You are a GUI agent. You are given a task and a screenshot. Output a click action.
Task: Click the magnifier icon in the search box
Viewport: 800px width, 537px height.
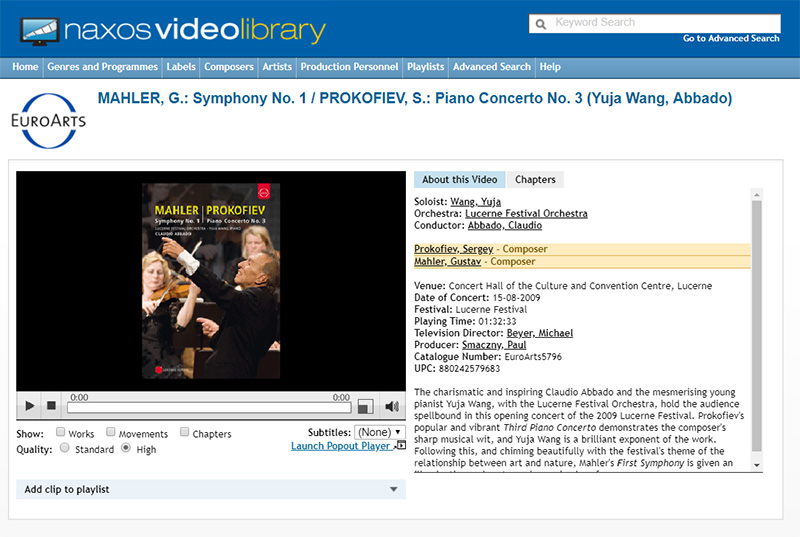coord(541,24)
